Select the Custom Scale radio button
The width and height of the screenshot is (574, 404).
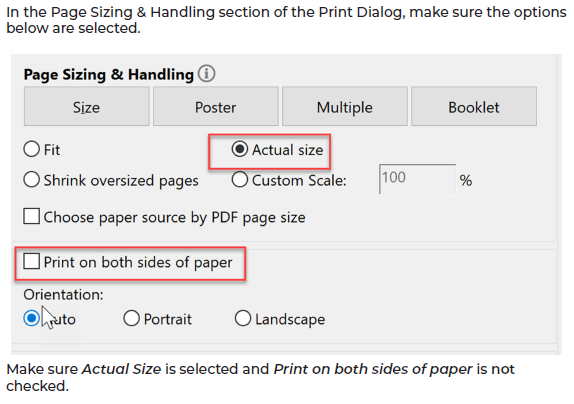tap(240, 180)
